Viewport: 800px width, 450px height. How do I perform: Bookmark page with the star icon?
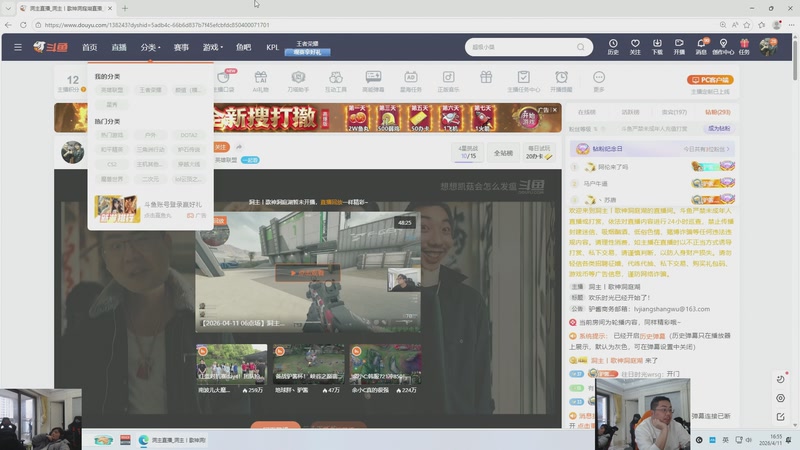pyautogui.click(x=747, y=24)
